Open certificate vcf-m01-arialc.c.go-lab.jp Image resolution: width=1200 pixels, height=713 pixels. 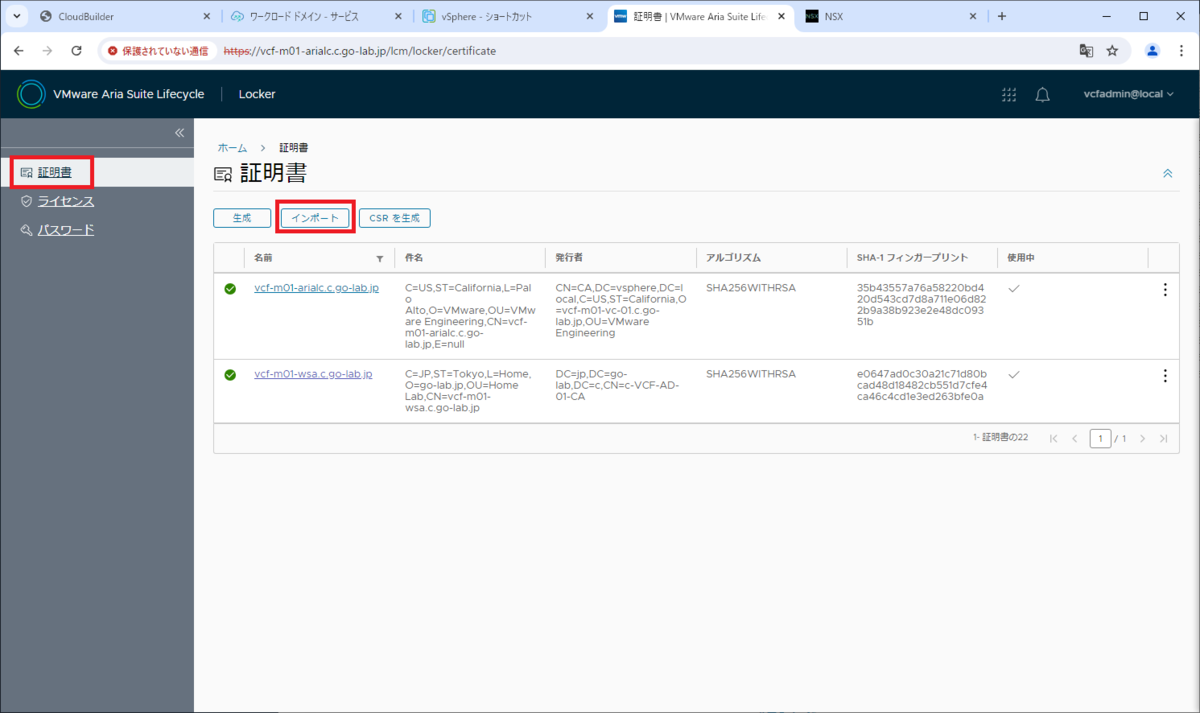(316, 288)
